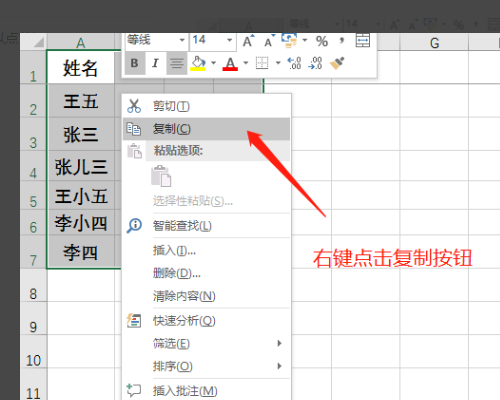Open accounting format dropdown arrow
The width and height of the screenshot is (500, 400).
click(x=304, y=41)
